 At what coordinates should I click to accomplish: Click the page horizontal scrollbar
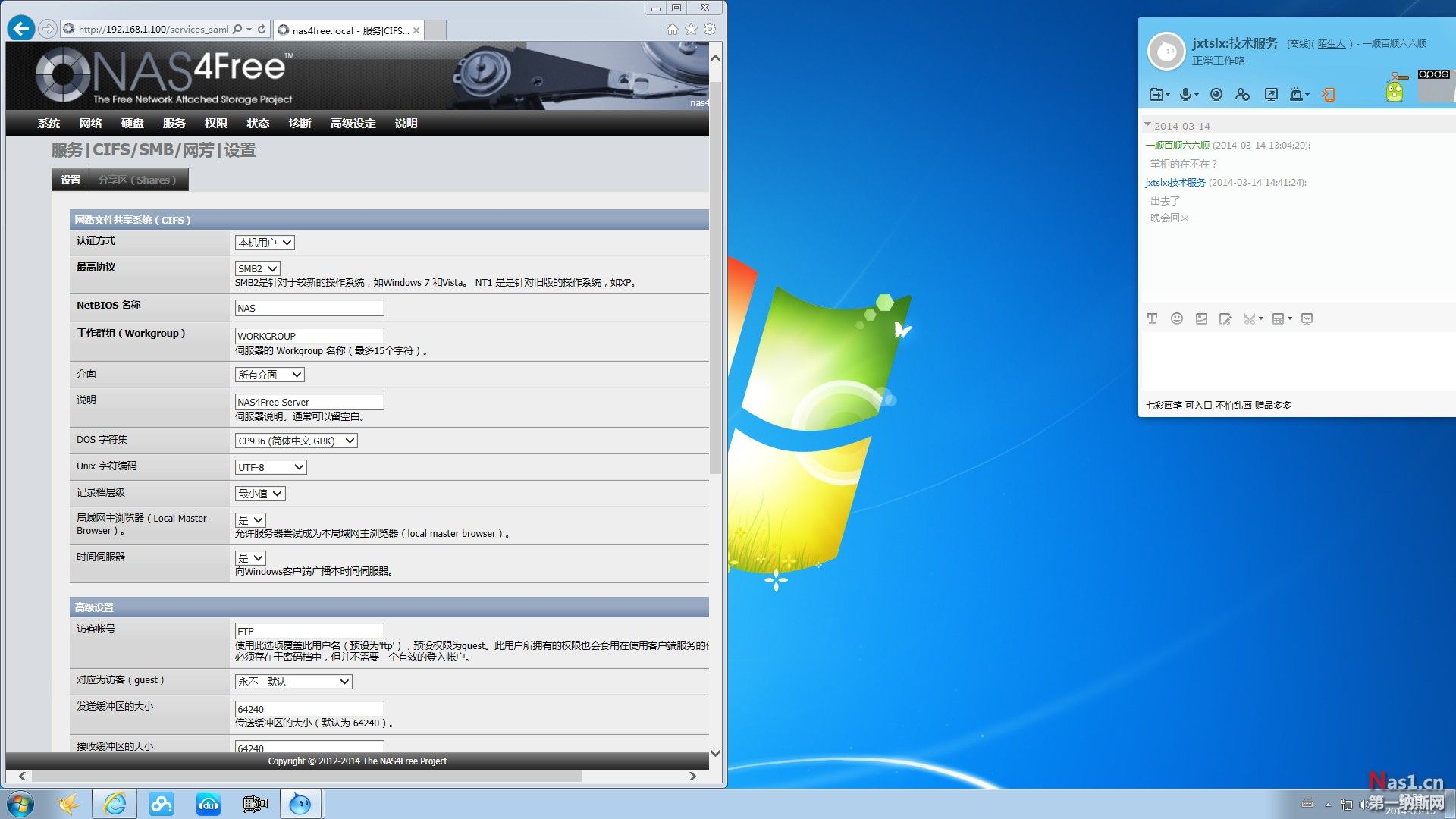point(306,776)
